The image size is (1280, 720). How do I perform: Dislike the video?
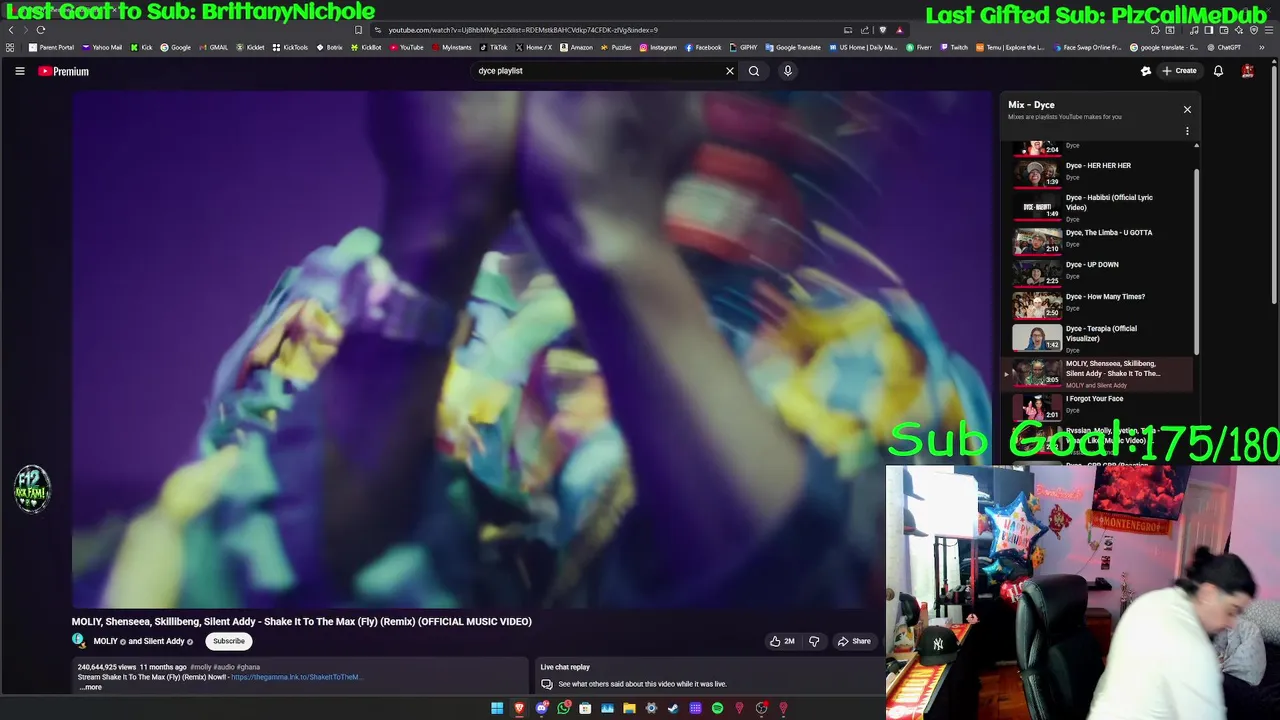pos(814,641)
